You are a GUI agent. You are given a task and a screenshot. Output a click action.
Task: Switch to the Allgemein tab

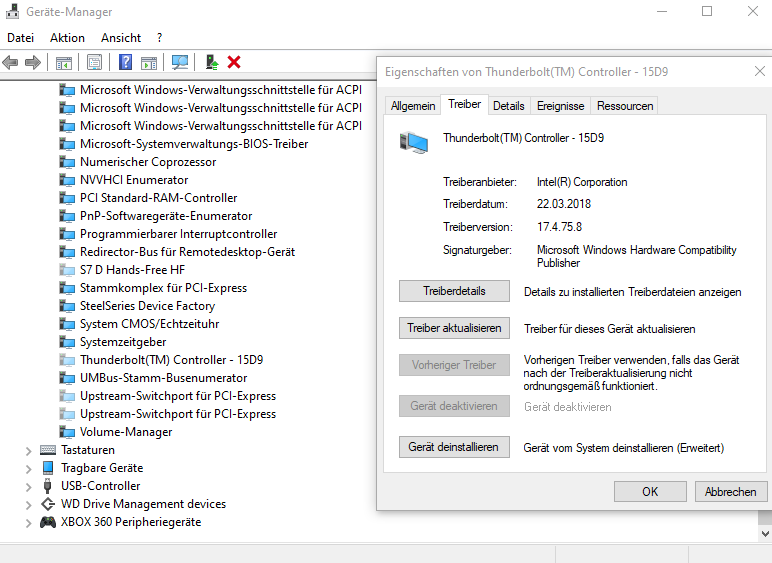pyautogui.click(x=413, y=106)
